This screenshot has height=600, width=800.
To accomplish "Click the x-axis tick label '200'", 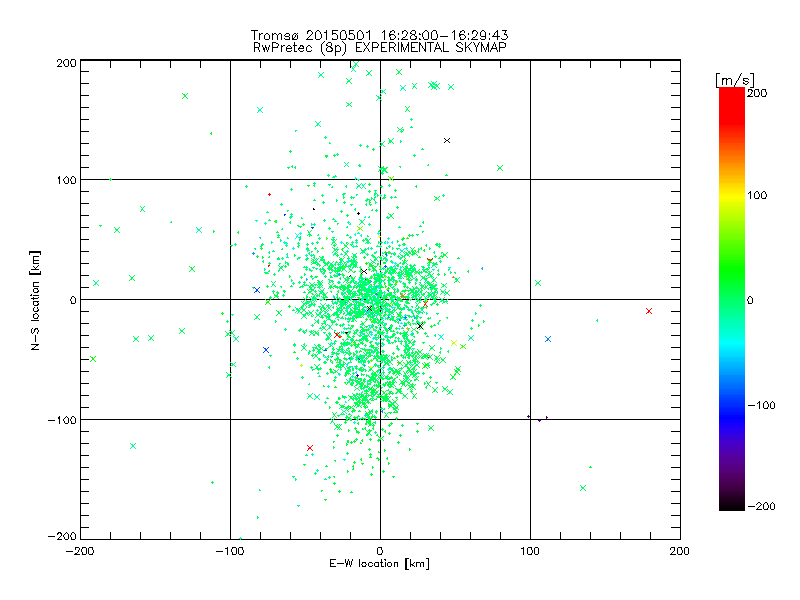I will click(680, 551).
